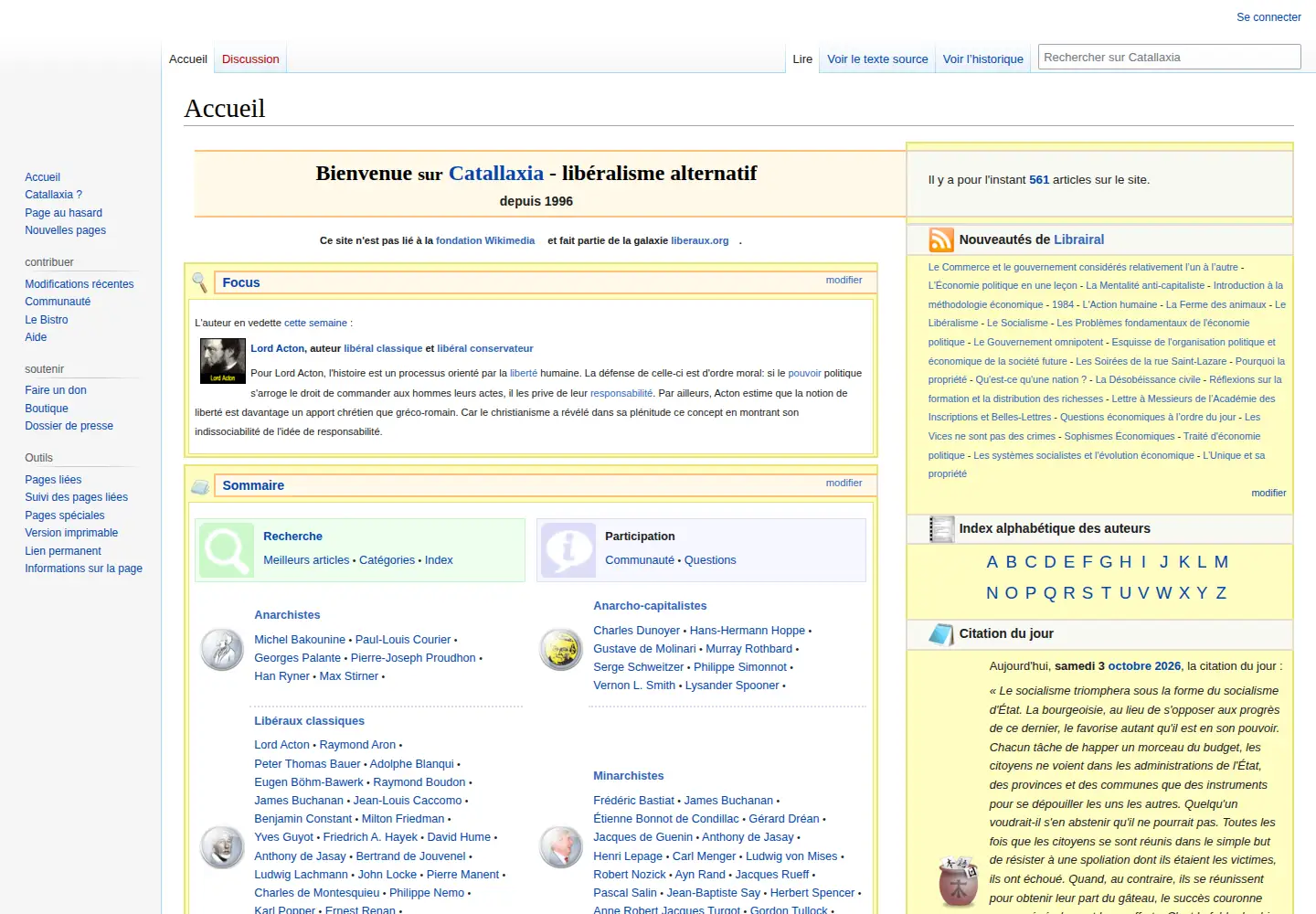Open Modifications récentes in sidebar

pos(80,284)
